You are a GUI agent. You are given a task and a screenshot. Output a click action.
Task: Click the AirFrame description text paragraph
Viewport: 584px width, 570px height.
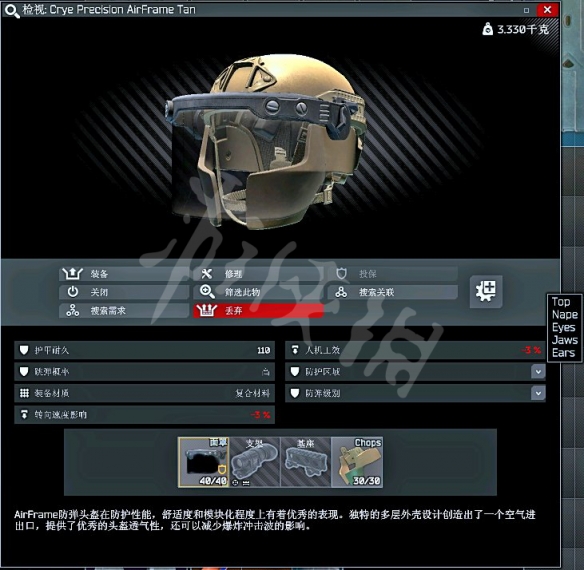pos(275,520)
